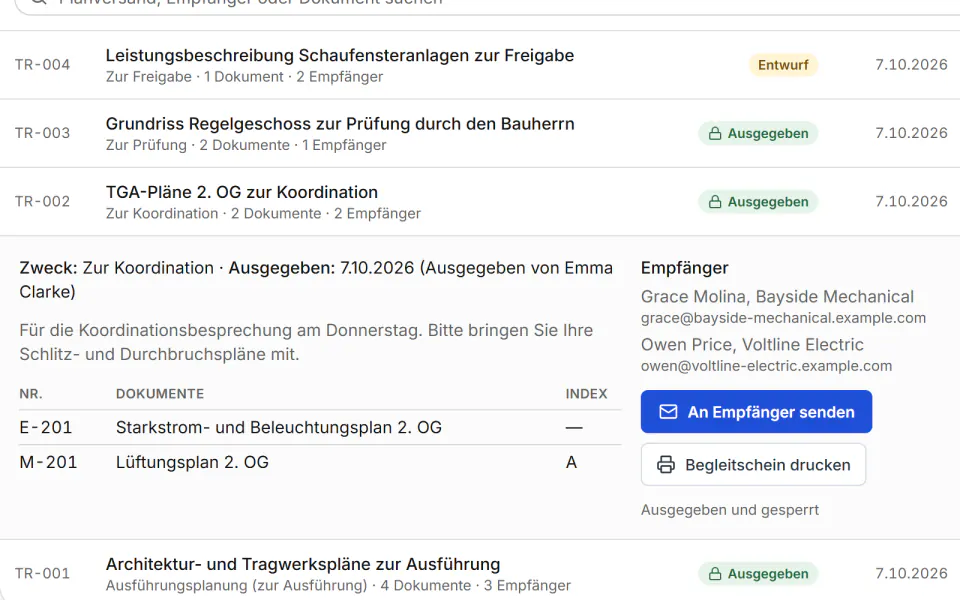Click index value A of M-201
The width and height of the screenshot is (960, 600).
(571, 462)
